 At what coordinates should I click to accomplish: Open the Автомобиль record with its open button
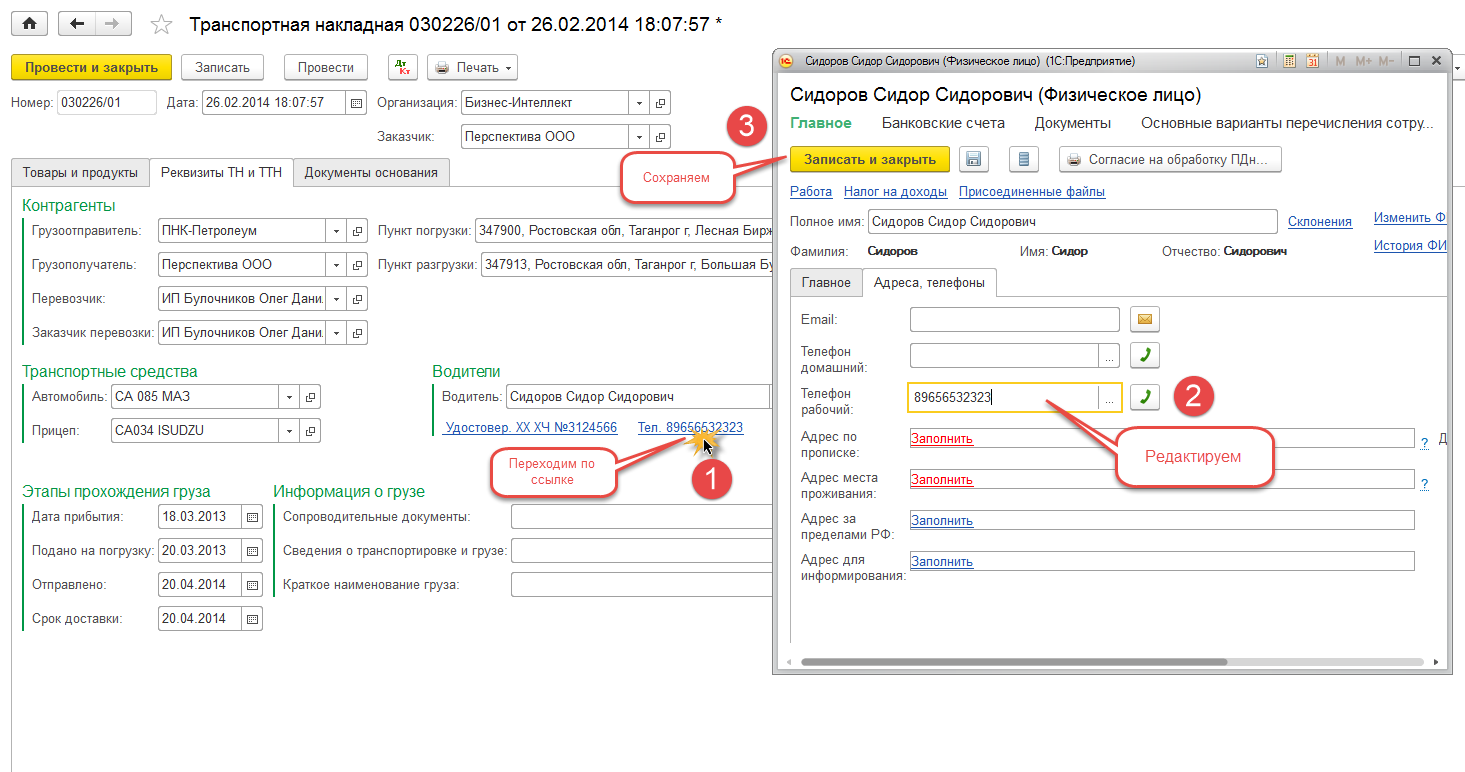tap(310, 397)
